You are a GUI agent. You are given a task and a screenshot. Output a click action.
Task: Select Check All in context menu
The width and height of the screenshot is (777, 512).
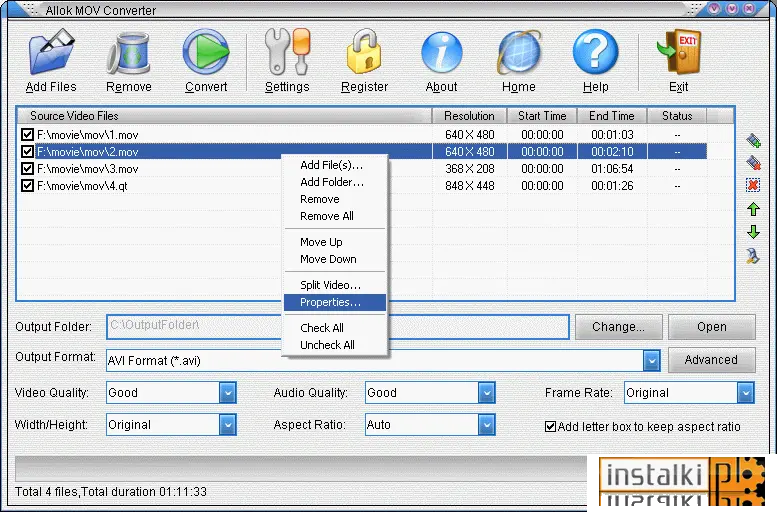pos(334,328)
